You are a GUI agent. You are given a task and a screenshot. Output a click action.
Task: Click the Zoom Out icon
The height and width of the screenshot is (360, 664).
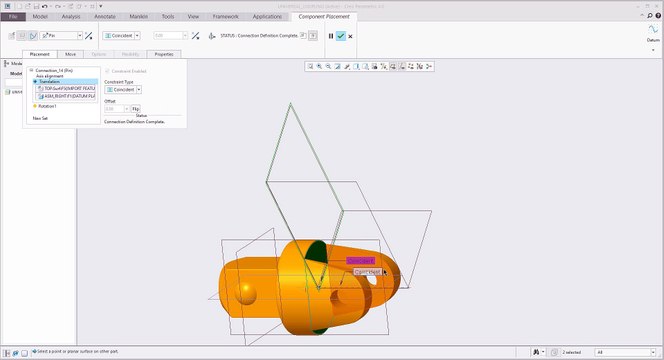point(328,66)
